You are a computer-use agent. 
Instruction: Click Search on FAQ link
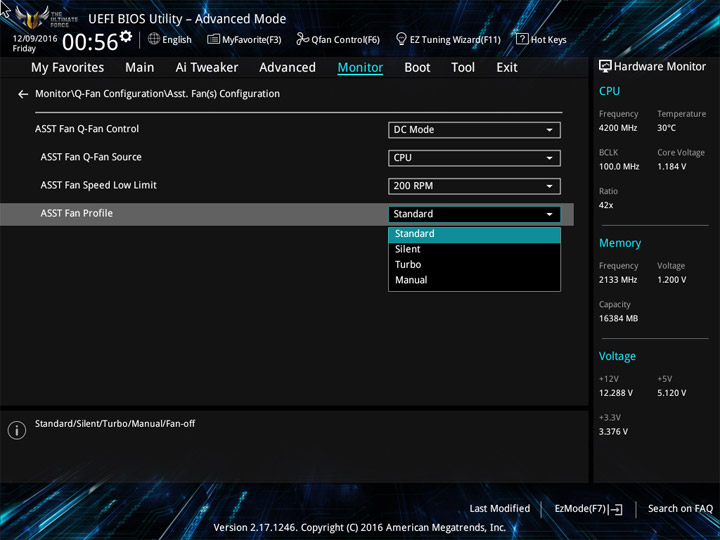(680, 509)
